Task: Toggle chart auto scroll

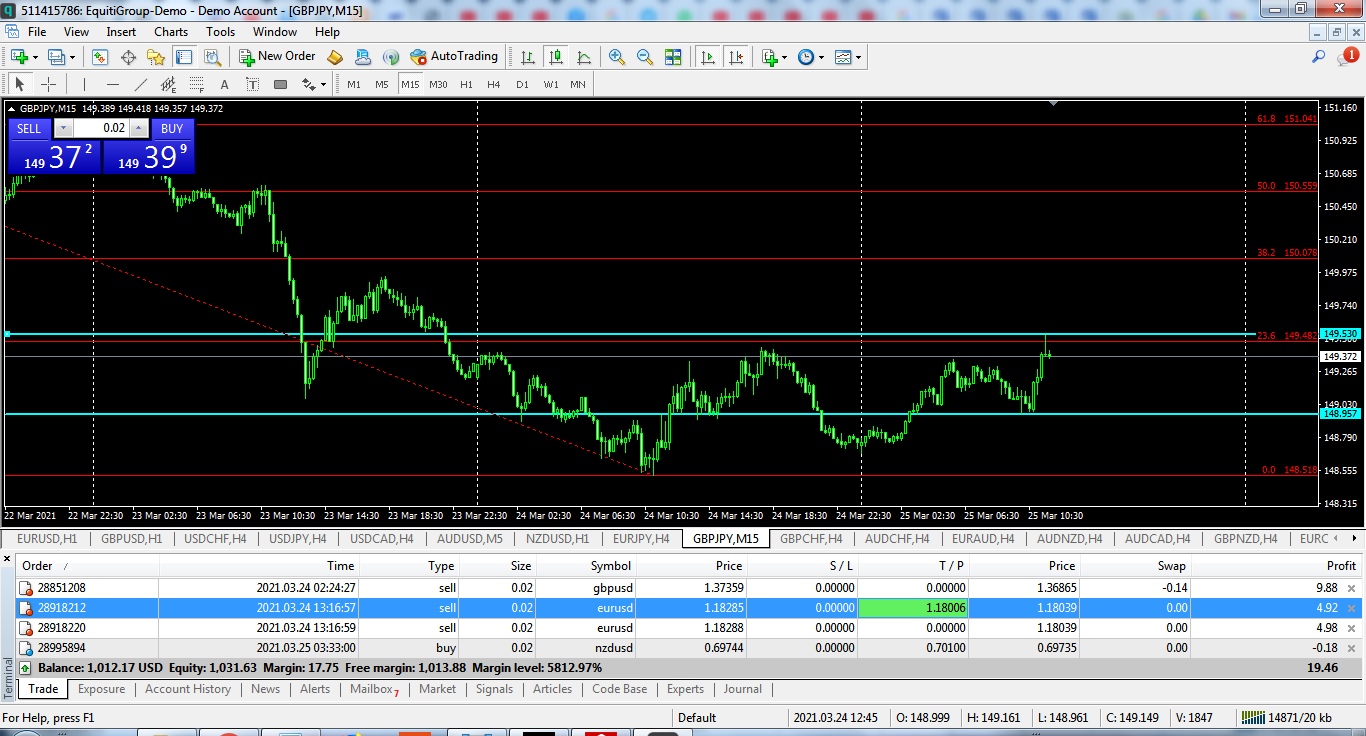Action: [x=709, y=57]
